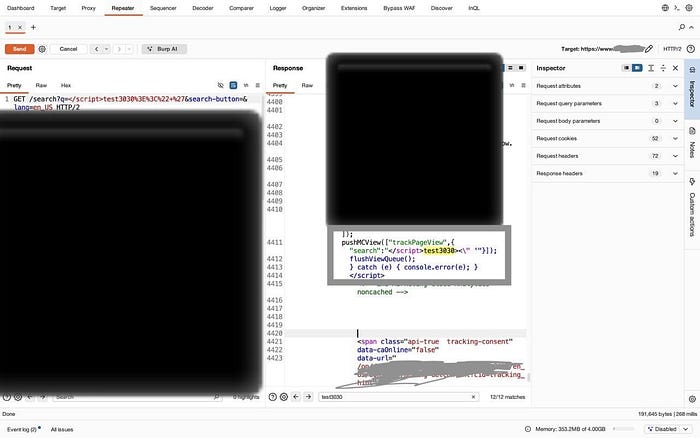
Task: Open the new Repeater tab with plus icon
Action: click(x=33, y=27)
